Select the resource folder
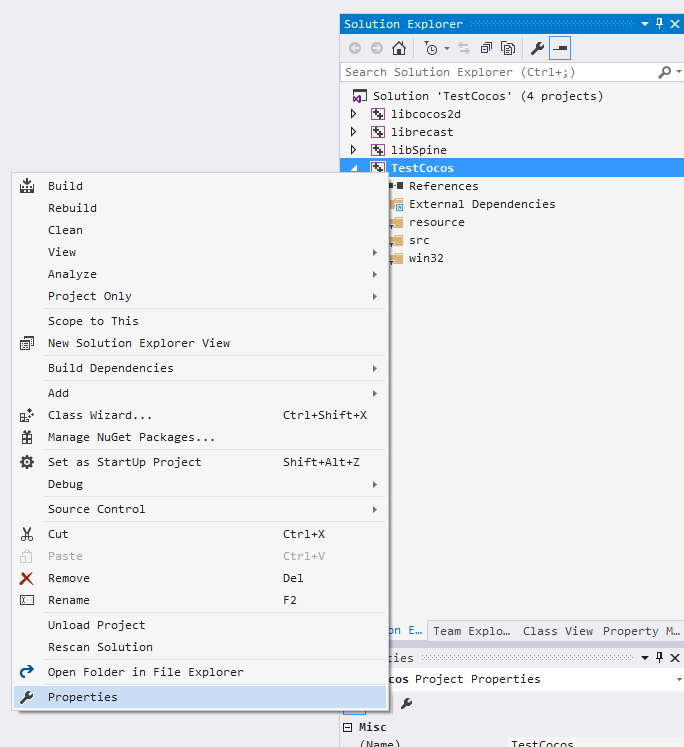 pos(436,222)
